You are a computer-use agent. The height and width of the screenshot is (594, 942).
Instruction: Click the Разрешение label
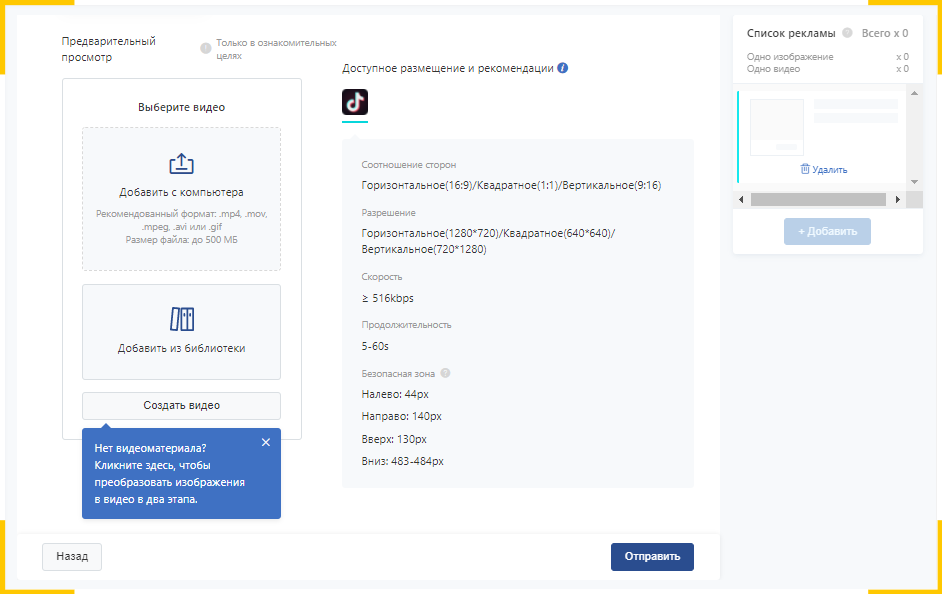(x=388, y=213)
